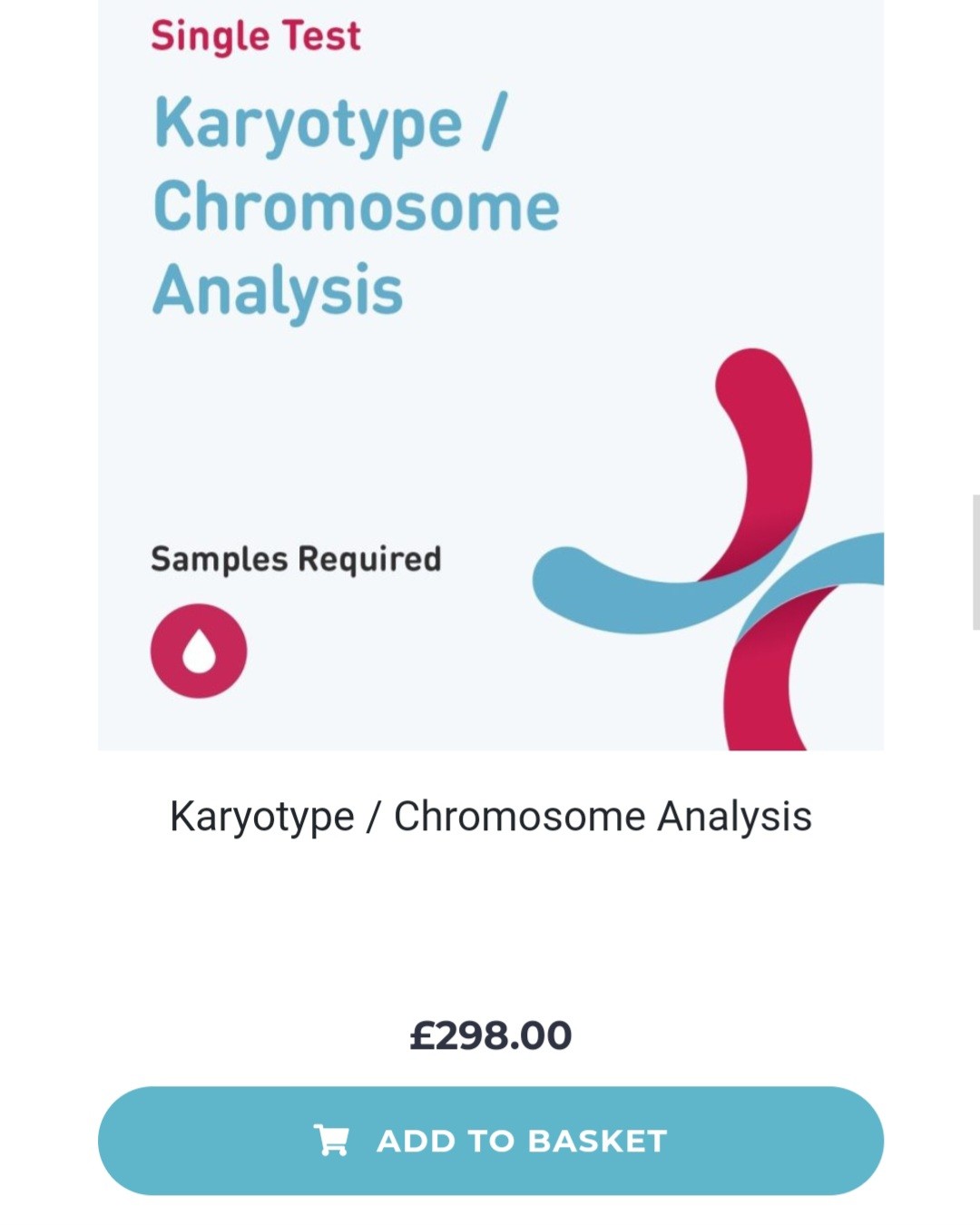Click the blood drop sample icon
The width and height of the screenshot is (980, 1225).
pyautogui.click(x=199, y=651)
